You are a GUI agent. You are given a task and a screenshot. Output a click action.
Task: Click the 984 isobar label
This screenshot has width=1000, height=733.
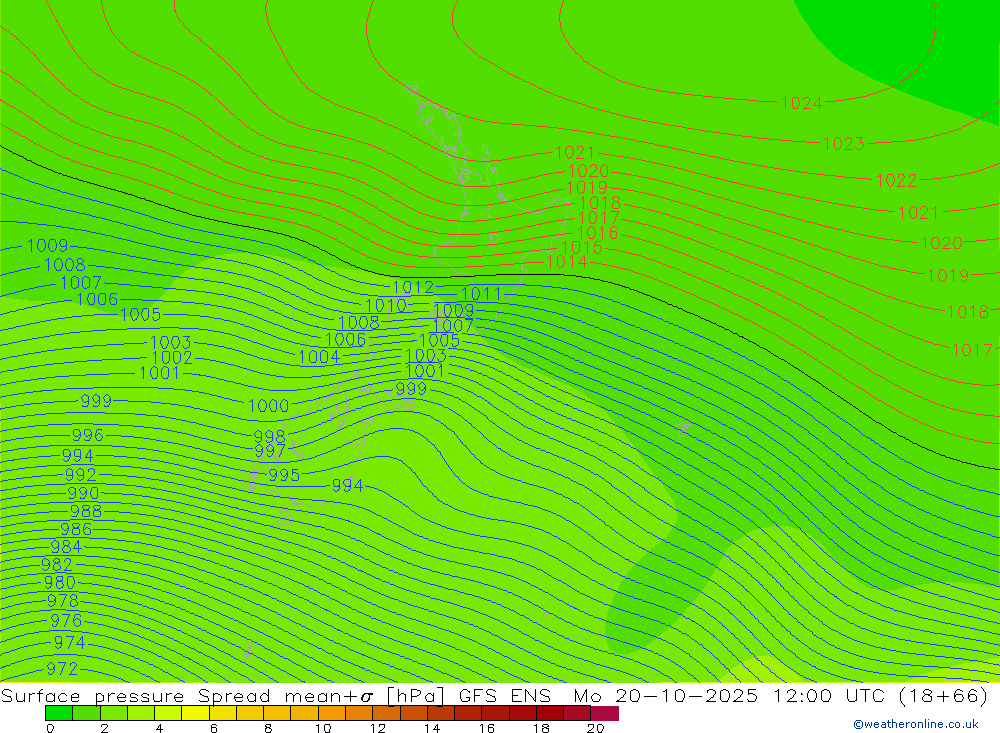click(66, 547)
